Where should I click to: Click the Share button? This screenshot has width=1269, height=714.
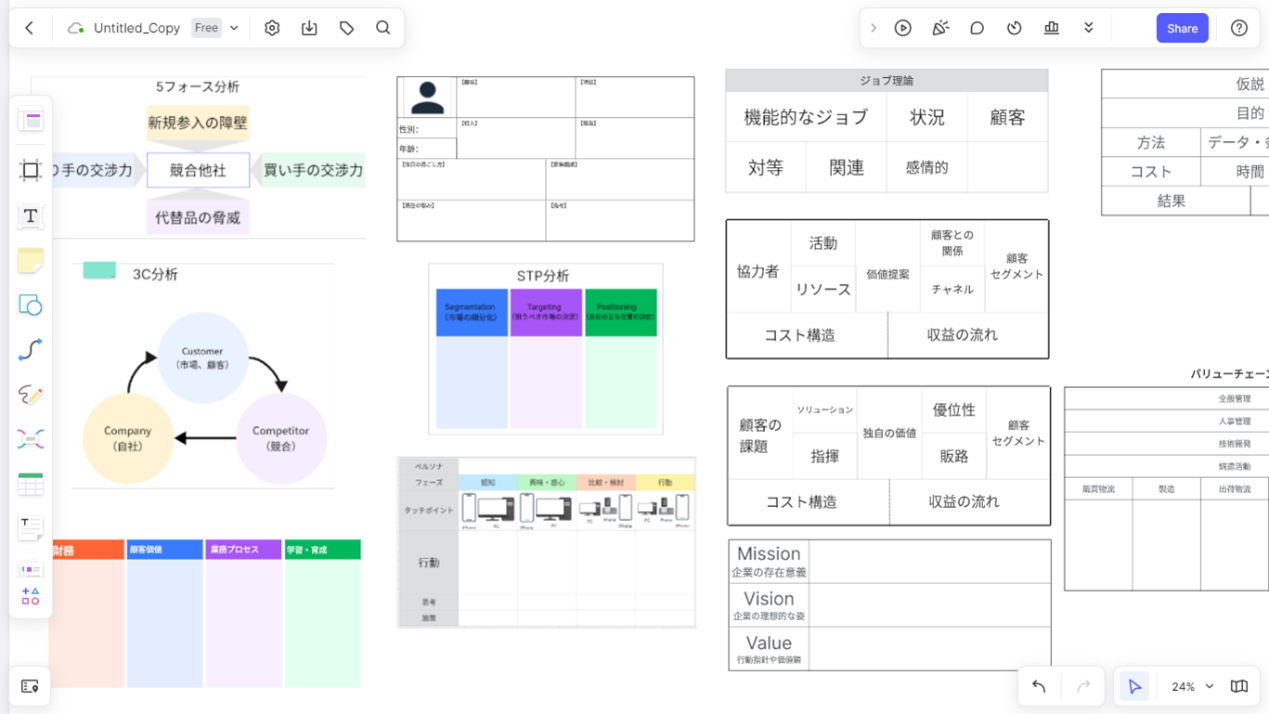pyautogui.click(x=1181, y=28)
